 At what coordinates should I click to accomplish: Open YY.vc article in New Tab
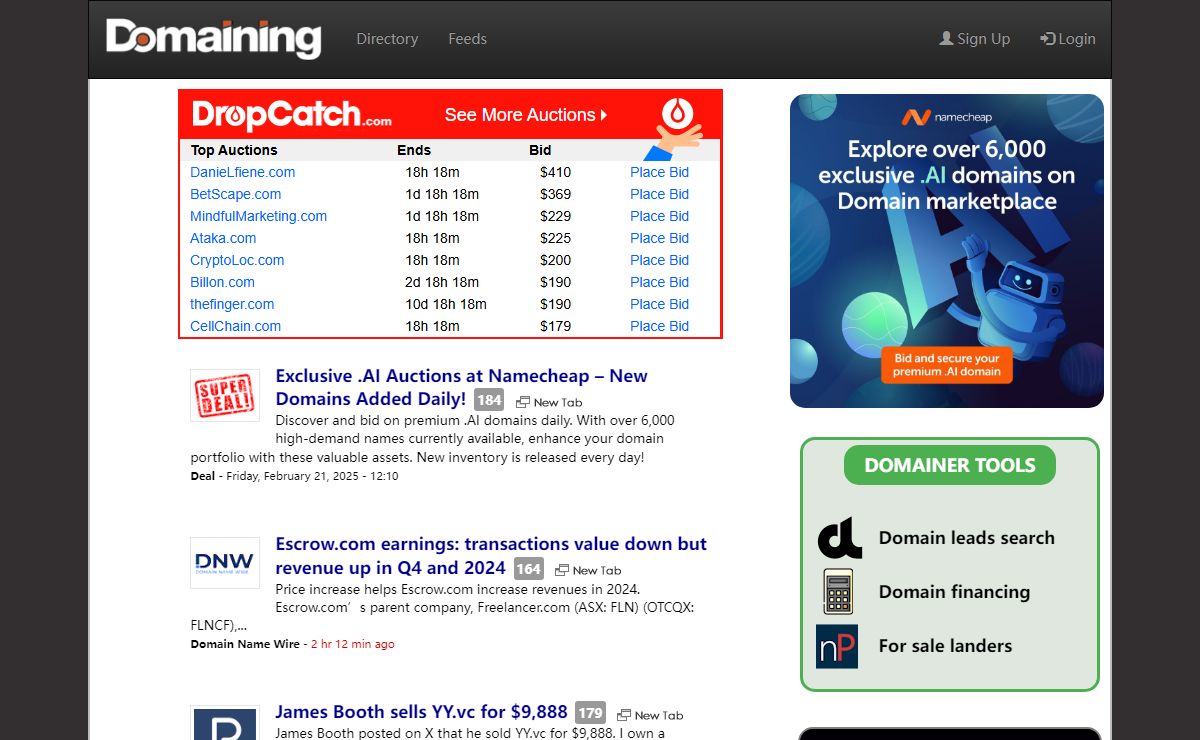tap(650, 715)
